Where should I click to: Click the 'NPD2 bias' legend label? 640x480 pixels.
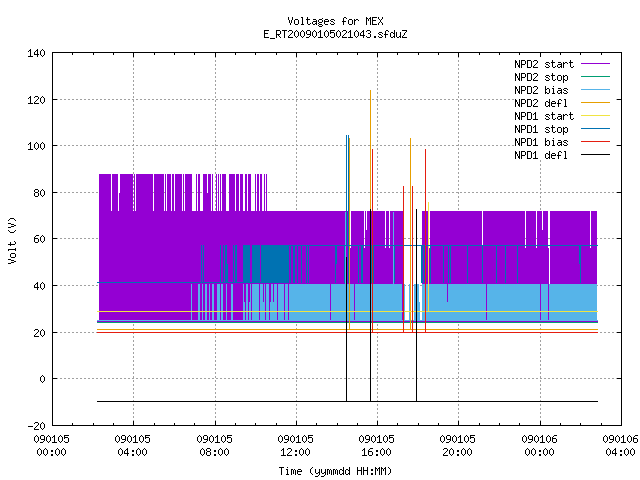[x=541, y=90]
